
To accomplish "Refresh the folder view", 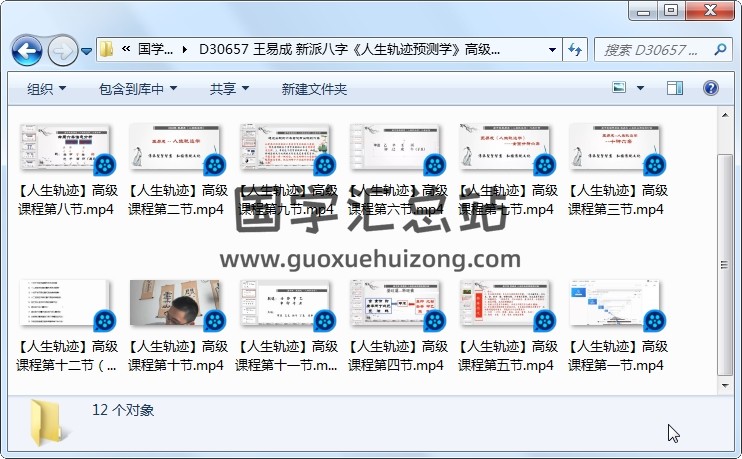I will [x=575, y=50].
